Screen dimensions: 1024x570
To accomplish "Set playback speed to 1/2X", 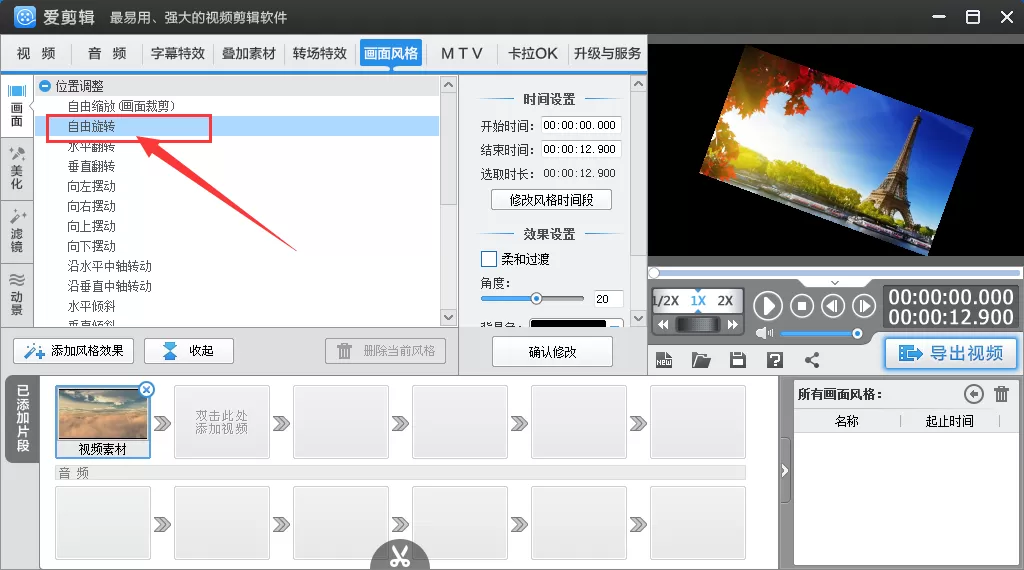I will point(666,301).
